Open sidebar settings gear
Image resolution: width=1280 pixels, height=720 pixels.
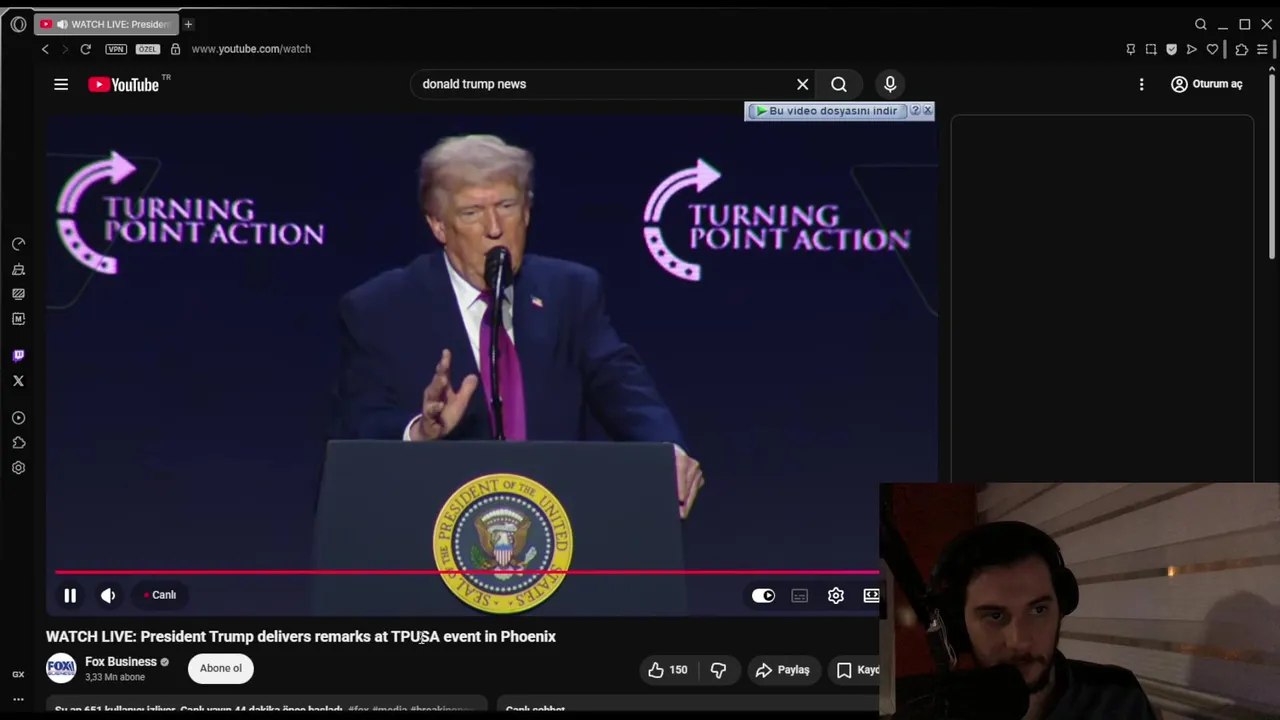pyautogui.click(x=18, y=468)
